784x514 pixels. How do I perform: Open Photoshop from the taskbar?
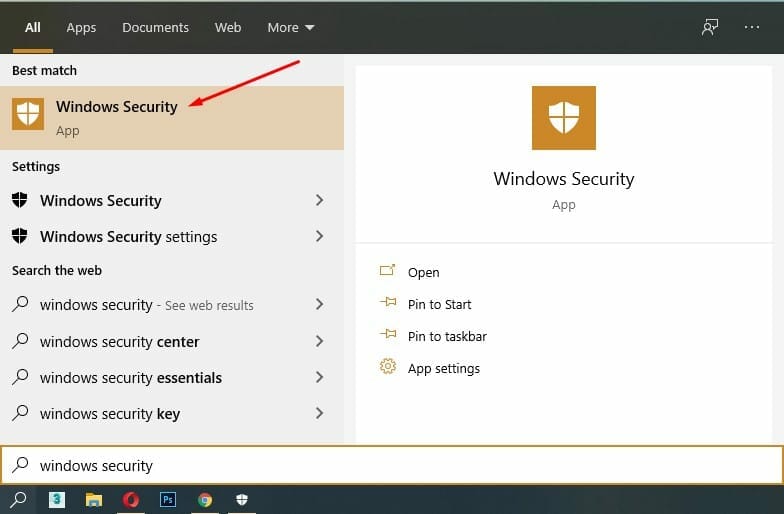coord(168,500)
